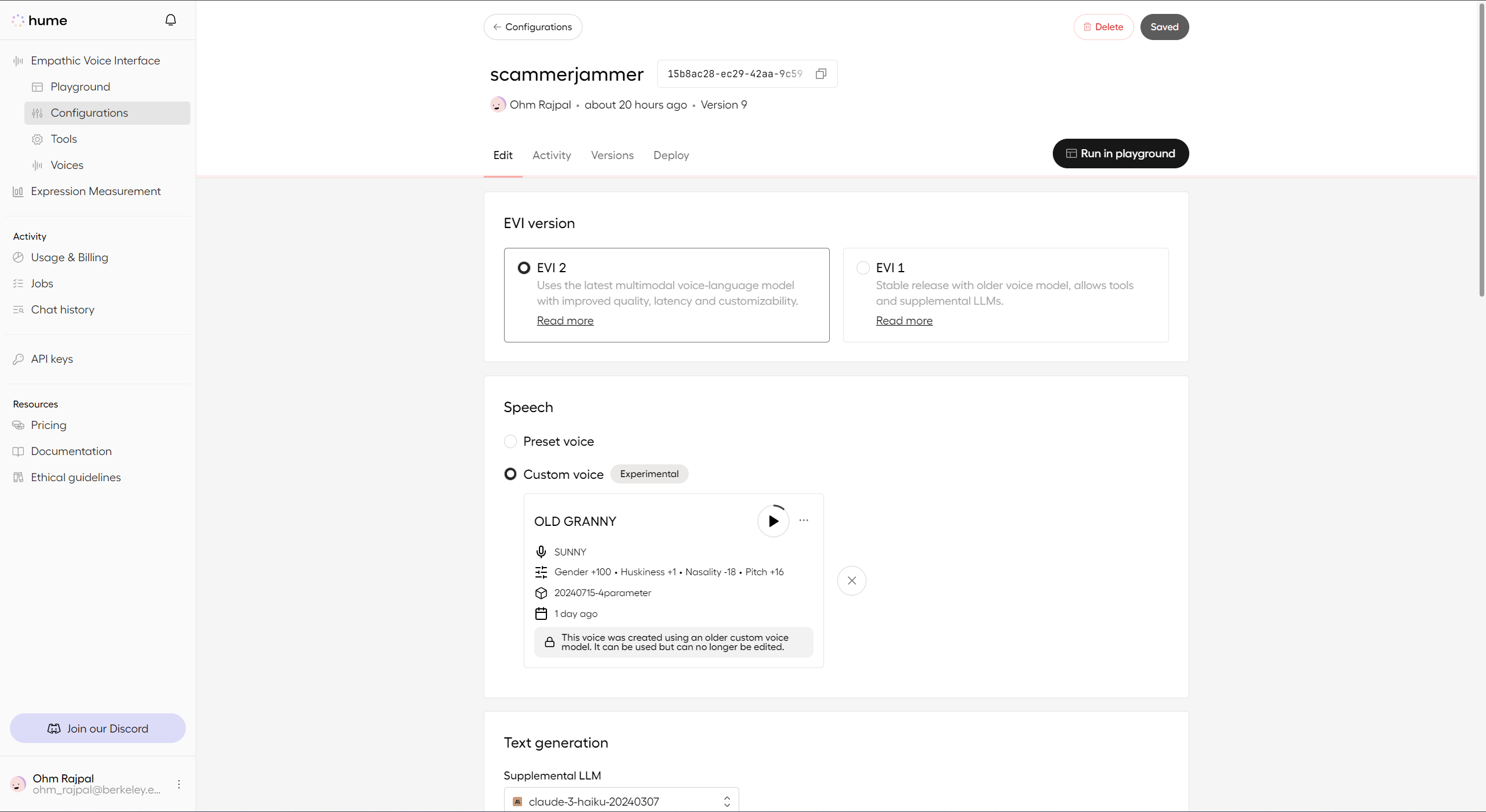
Task: Open API keys page
Action: pos(52,359)
